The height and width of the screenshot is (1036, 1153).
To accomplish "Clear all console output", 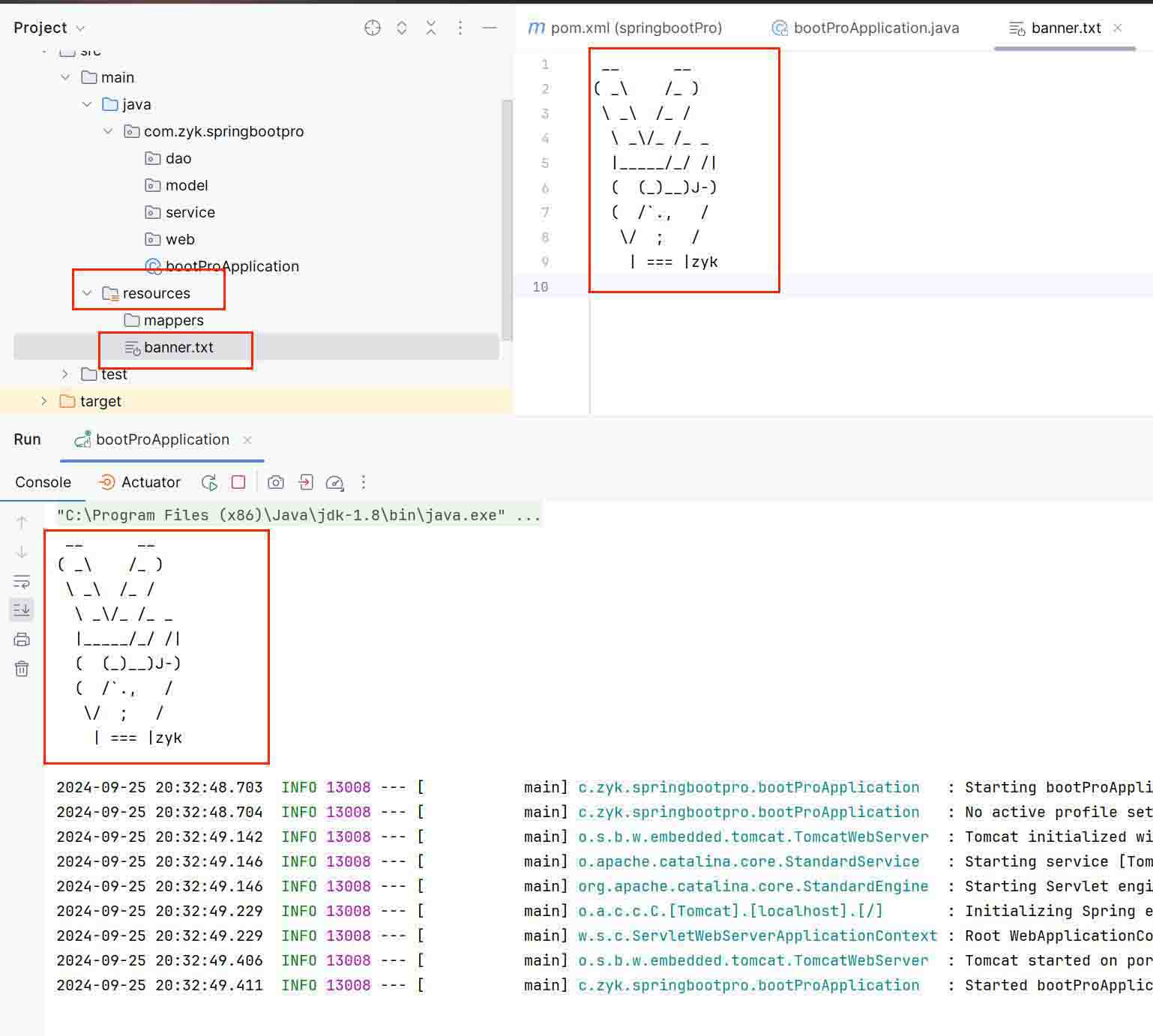I will coord(22,669).
